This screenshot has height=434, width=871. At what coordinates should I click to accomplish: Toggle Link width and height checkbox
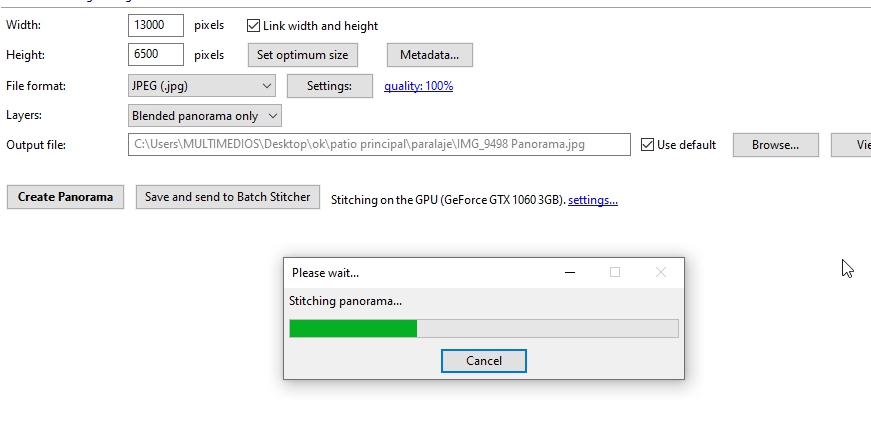coord(253,25)
